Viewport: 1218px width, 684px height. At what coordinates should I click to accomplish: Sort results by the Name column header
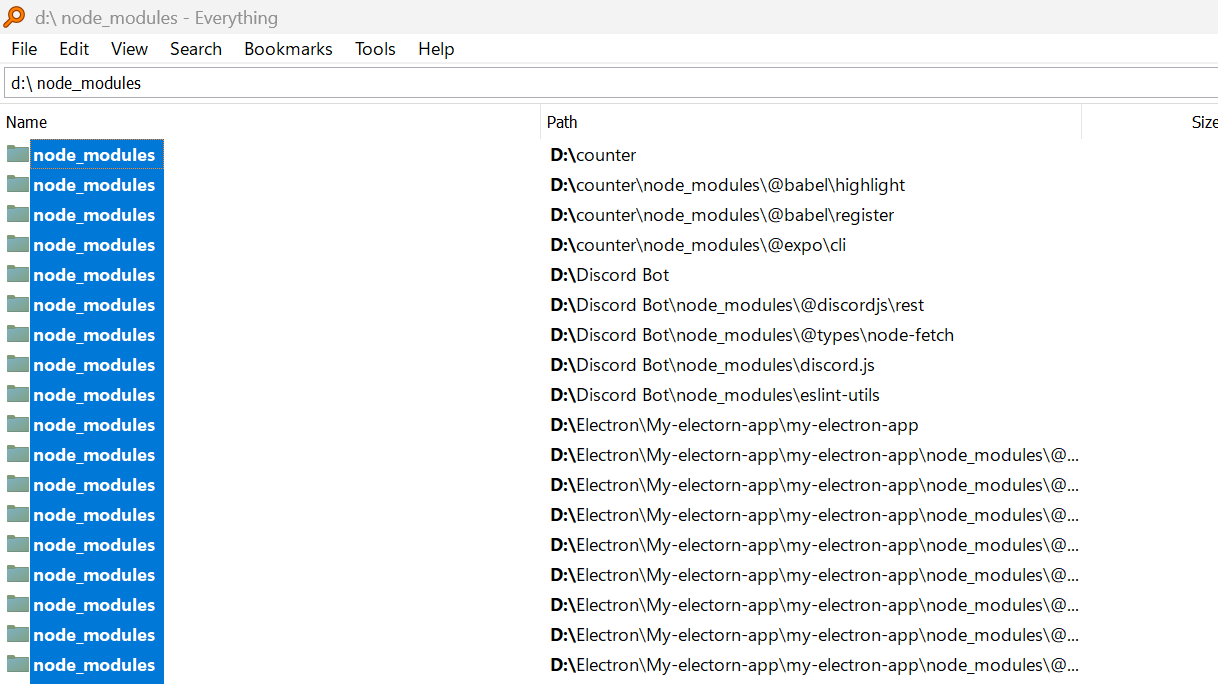pyautogui.click(x=270, y=122)
